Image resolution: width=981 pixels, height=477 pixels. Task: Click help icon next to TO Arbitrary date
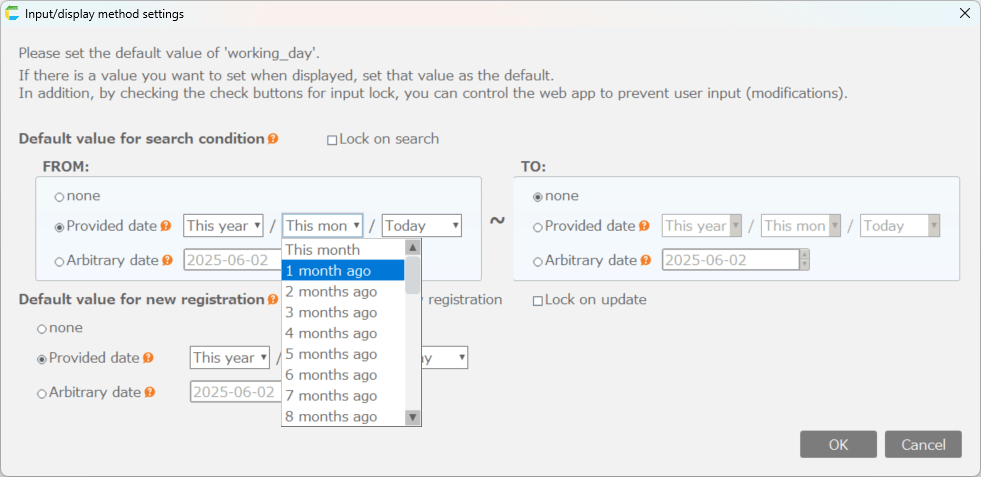pyautogui.click(x=646, y=260)
